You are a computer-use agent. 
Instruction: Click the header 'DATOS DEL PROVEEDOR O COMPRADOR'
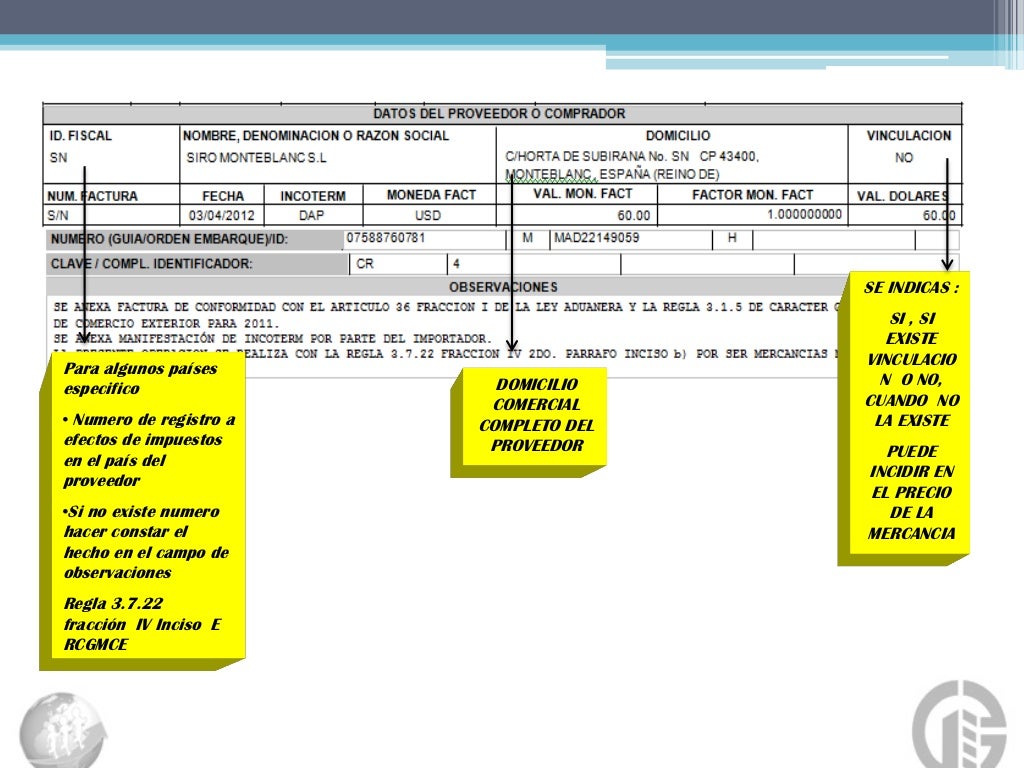500,114
